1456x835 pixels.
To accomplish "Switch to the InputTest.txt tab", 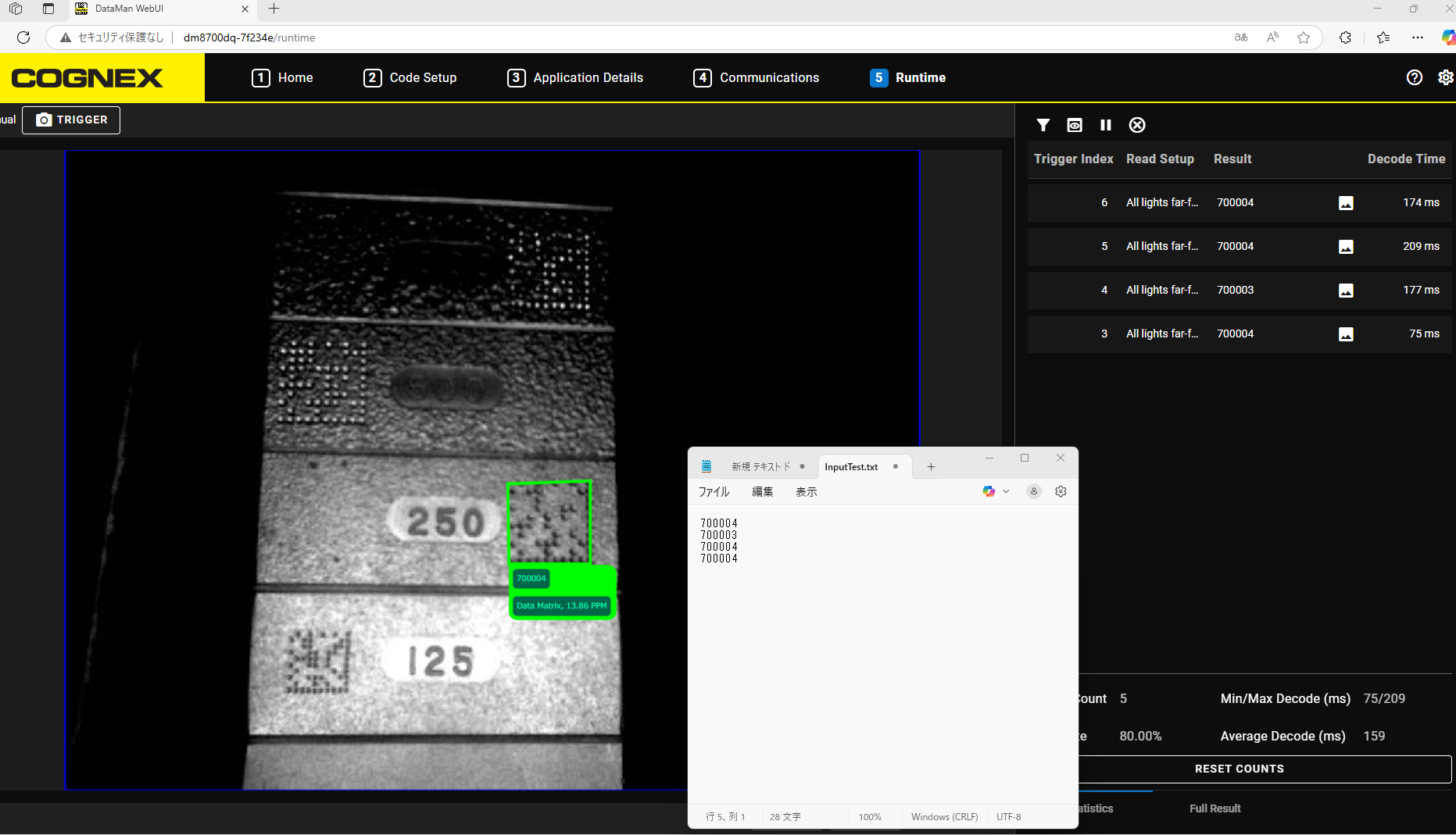I will pos(851,466).
